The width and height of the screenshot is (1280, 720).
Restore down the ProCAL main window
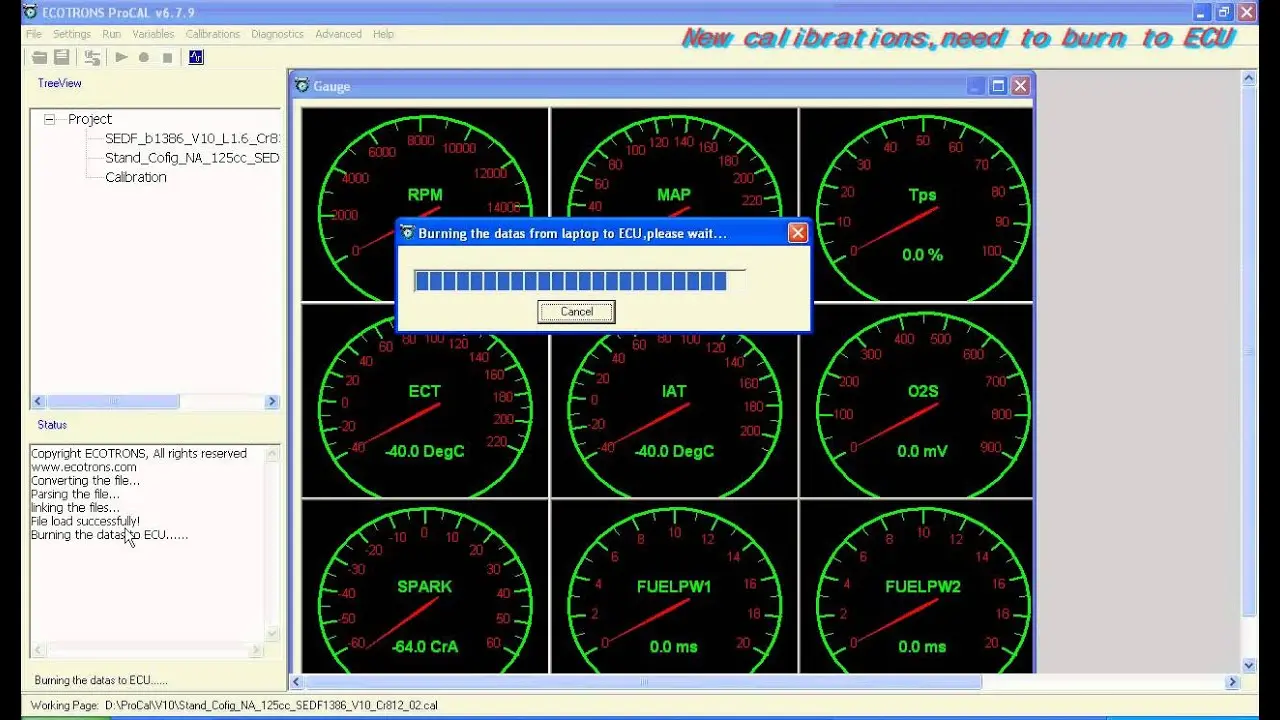[1224, 12]
